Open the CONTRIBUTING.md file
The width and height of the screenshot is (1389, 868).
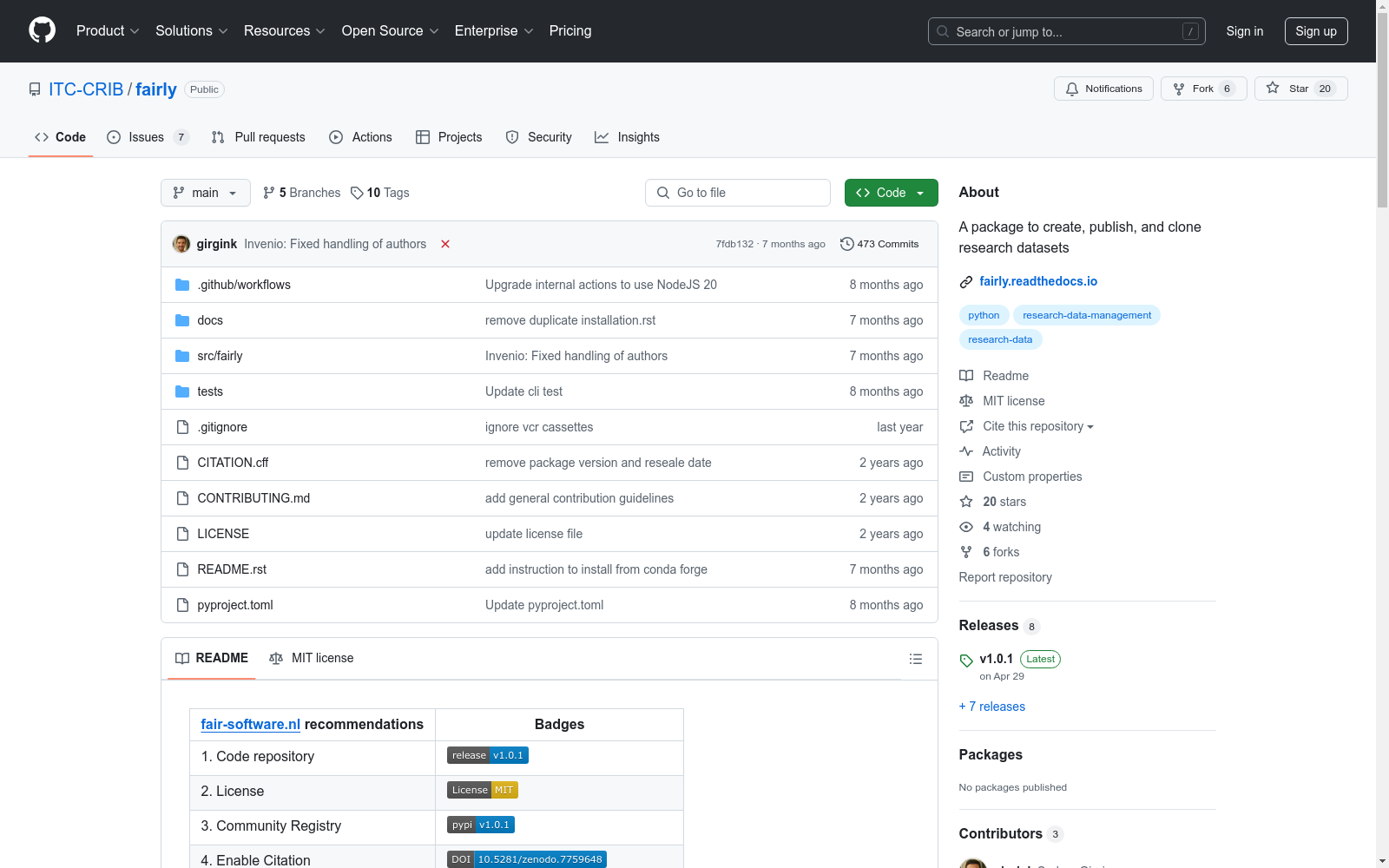coord(253,498)
